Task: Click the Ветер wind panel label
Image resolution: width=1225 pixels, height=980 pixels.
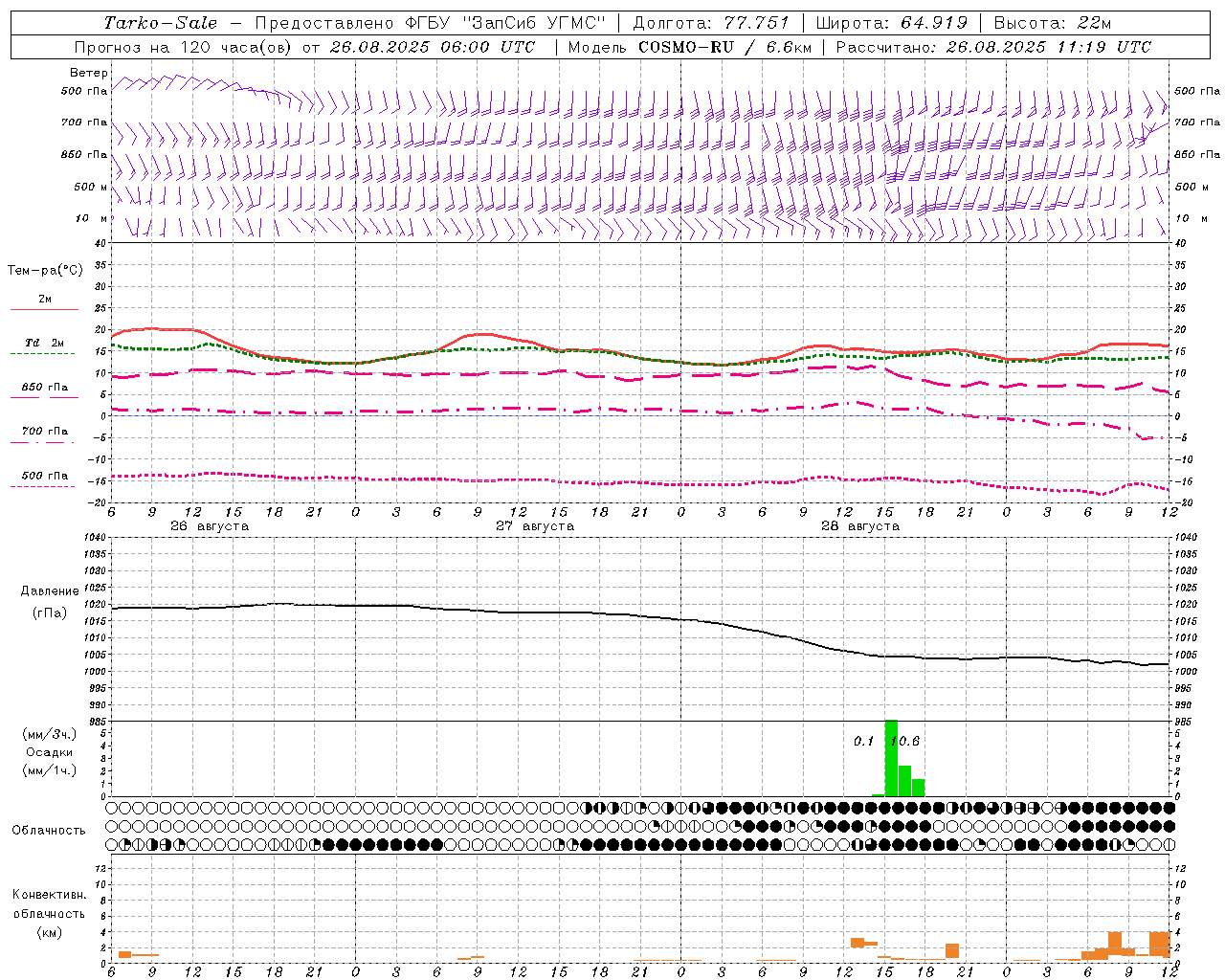Action: click(88, 73)
